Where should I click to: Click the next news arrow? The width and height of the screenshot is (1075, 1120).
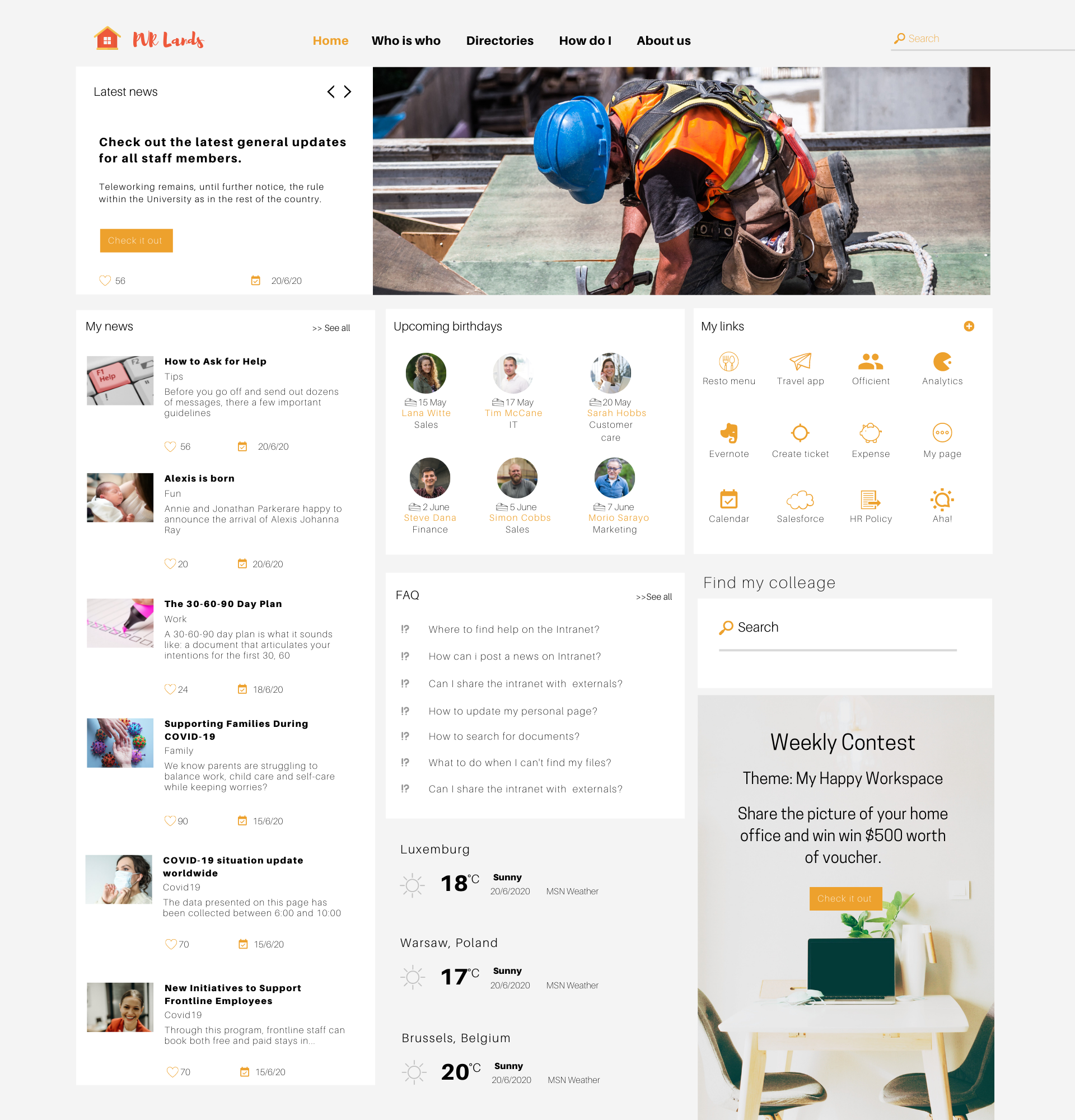point(348,92)
